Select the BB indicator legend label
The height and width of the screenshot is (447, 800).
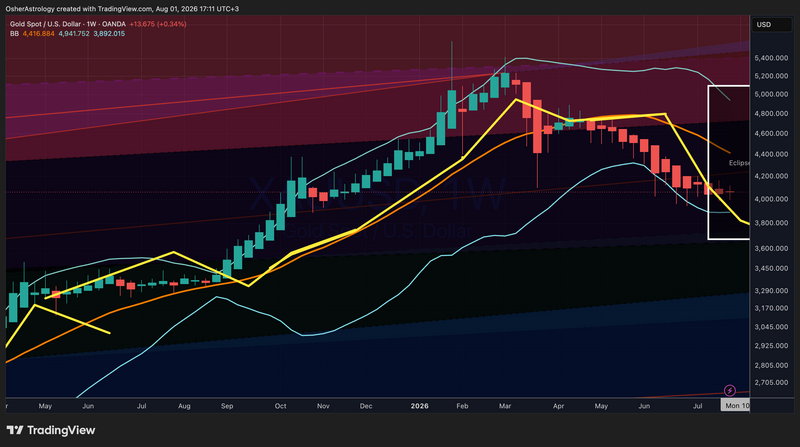(x=14, y=34)
